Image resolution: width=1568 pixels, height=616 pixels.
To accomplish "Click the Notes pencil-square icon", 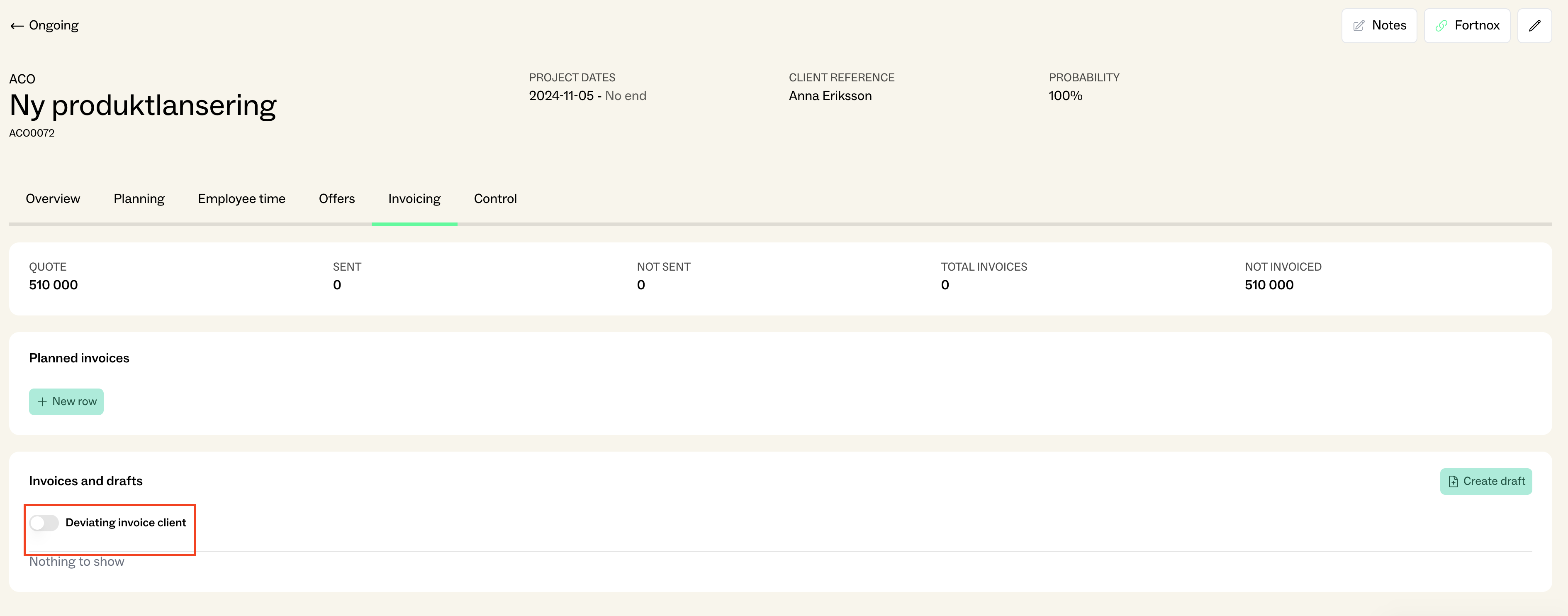I will (1358, 26).
